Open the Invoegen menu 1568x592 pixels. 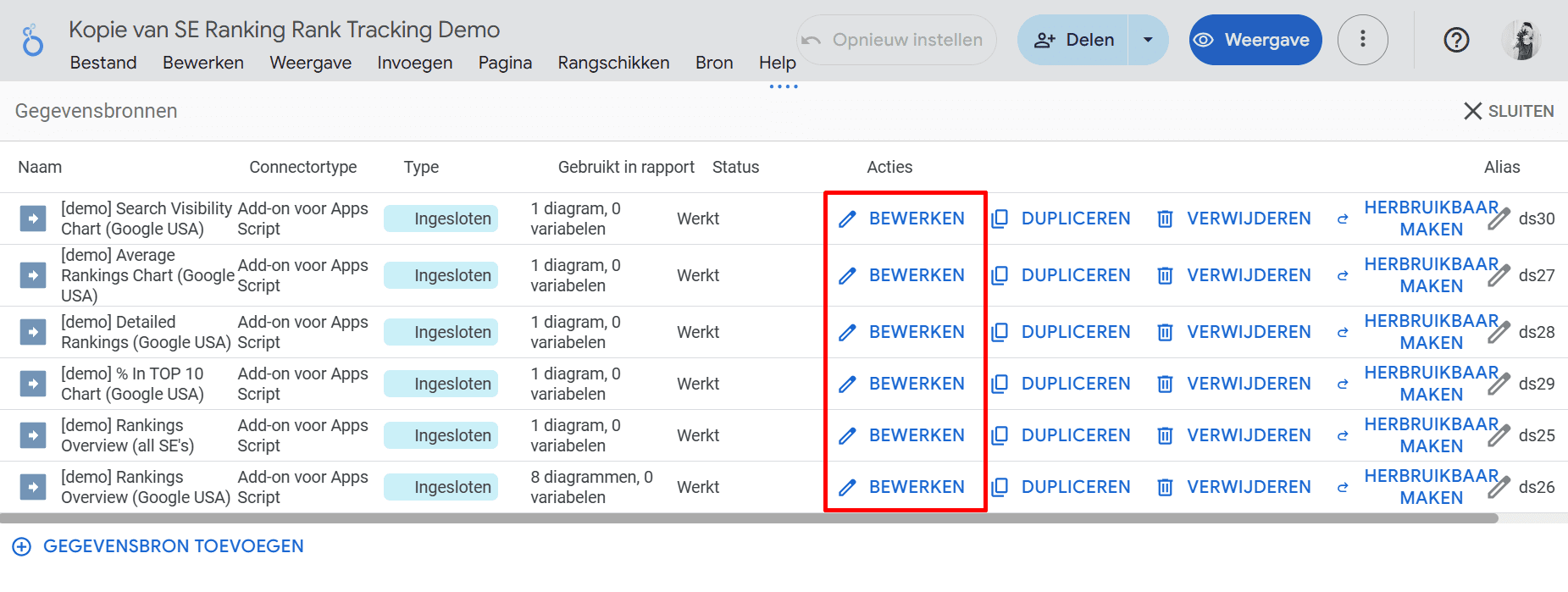(414, 63)
